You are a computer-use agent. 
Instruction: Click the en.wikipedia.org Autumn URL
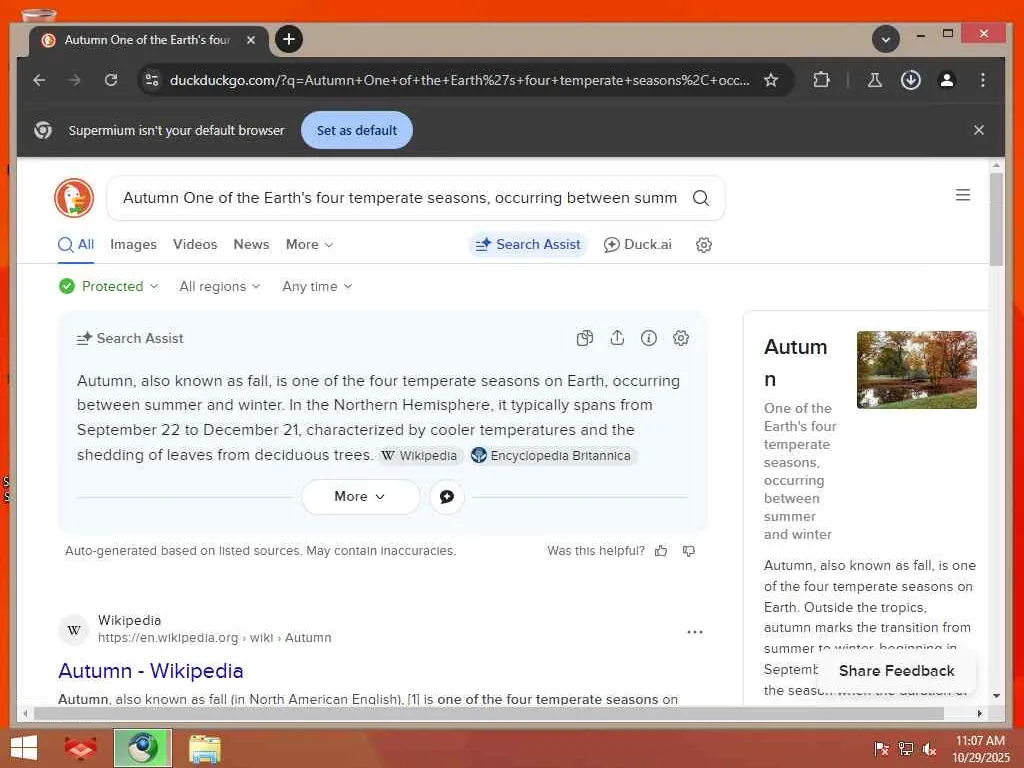tap(214, 637)
